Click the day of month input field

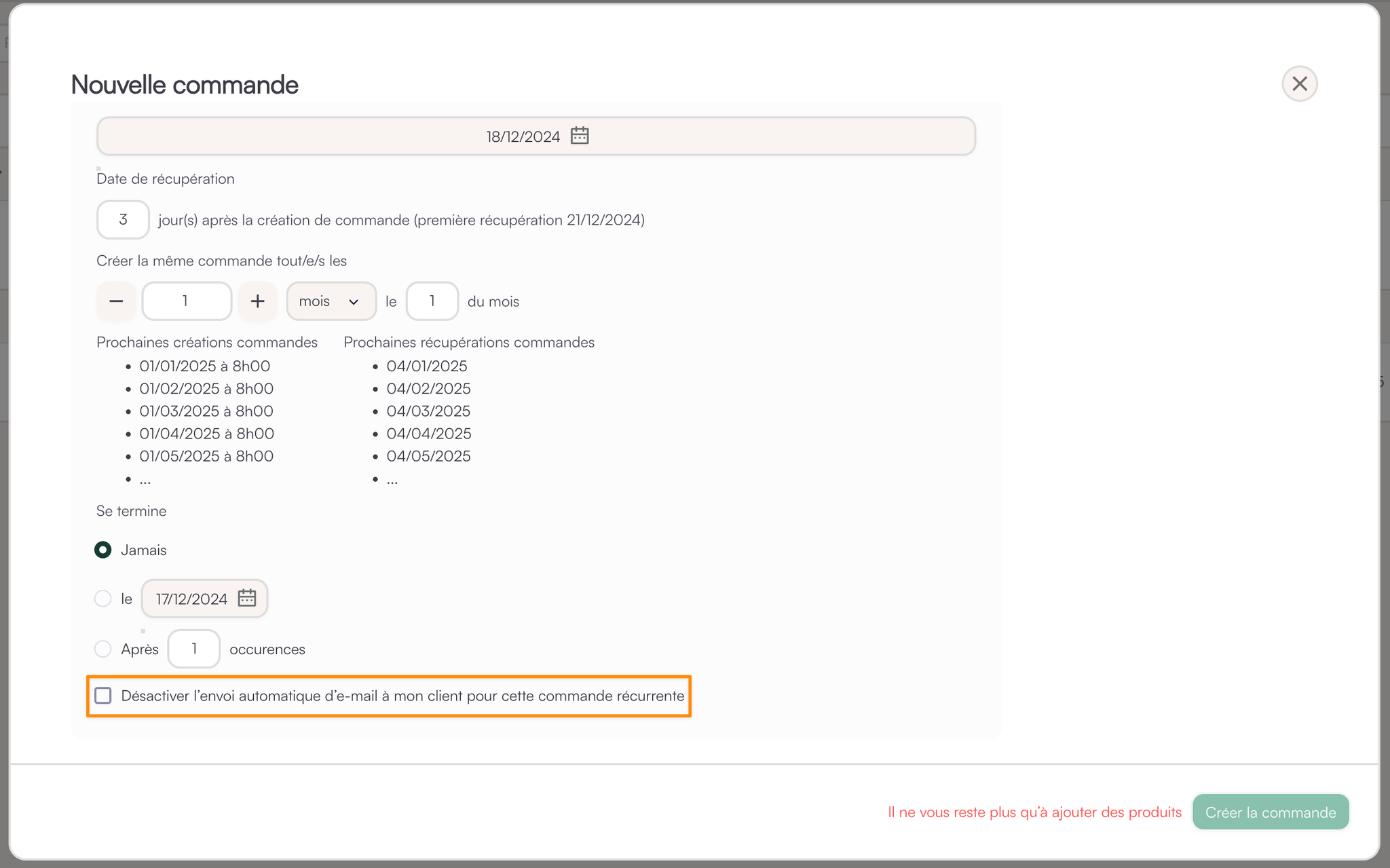pyautogui.click(x=432, y=301)
